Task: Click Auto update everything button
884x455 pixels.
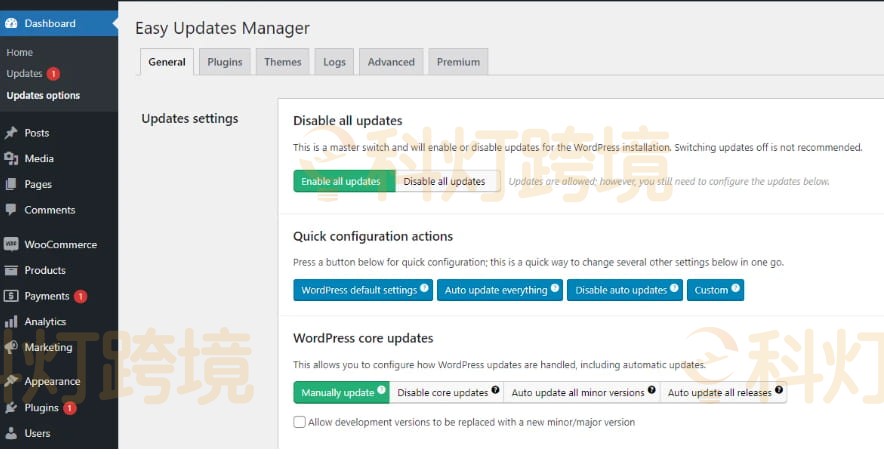Action: [x=500, y=290]
